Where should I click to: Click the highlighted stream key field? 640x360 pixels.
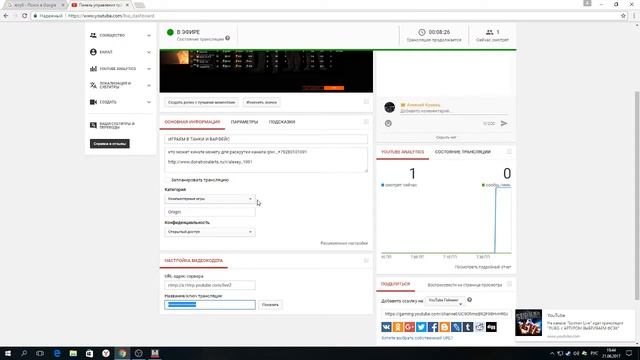click(x=210, y=305)
